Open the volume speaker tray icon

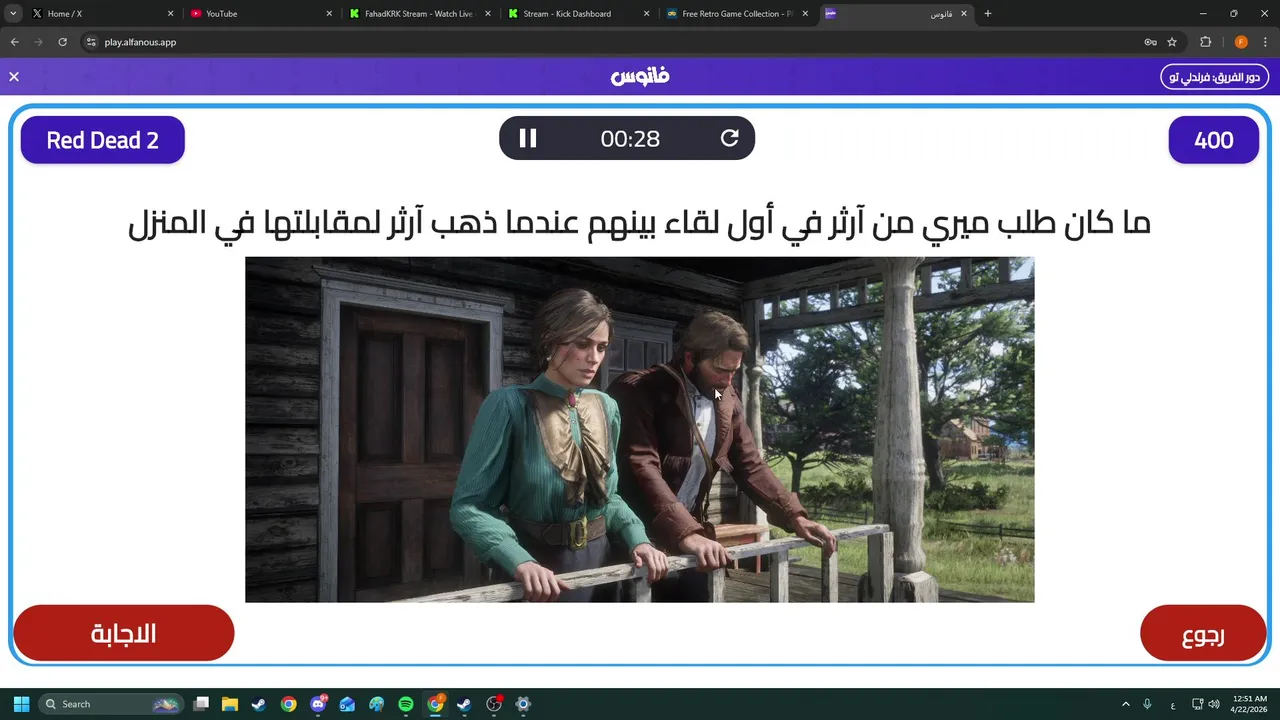coord(1213,704)
